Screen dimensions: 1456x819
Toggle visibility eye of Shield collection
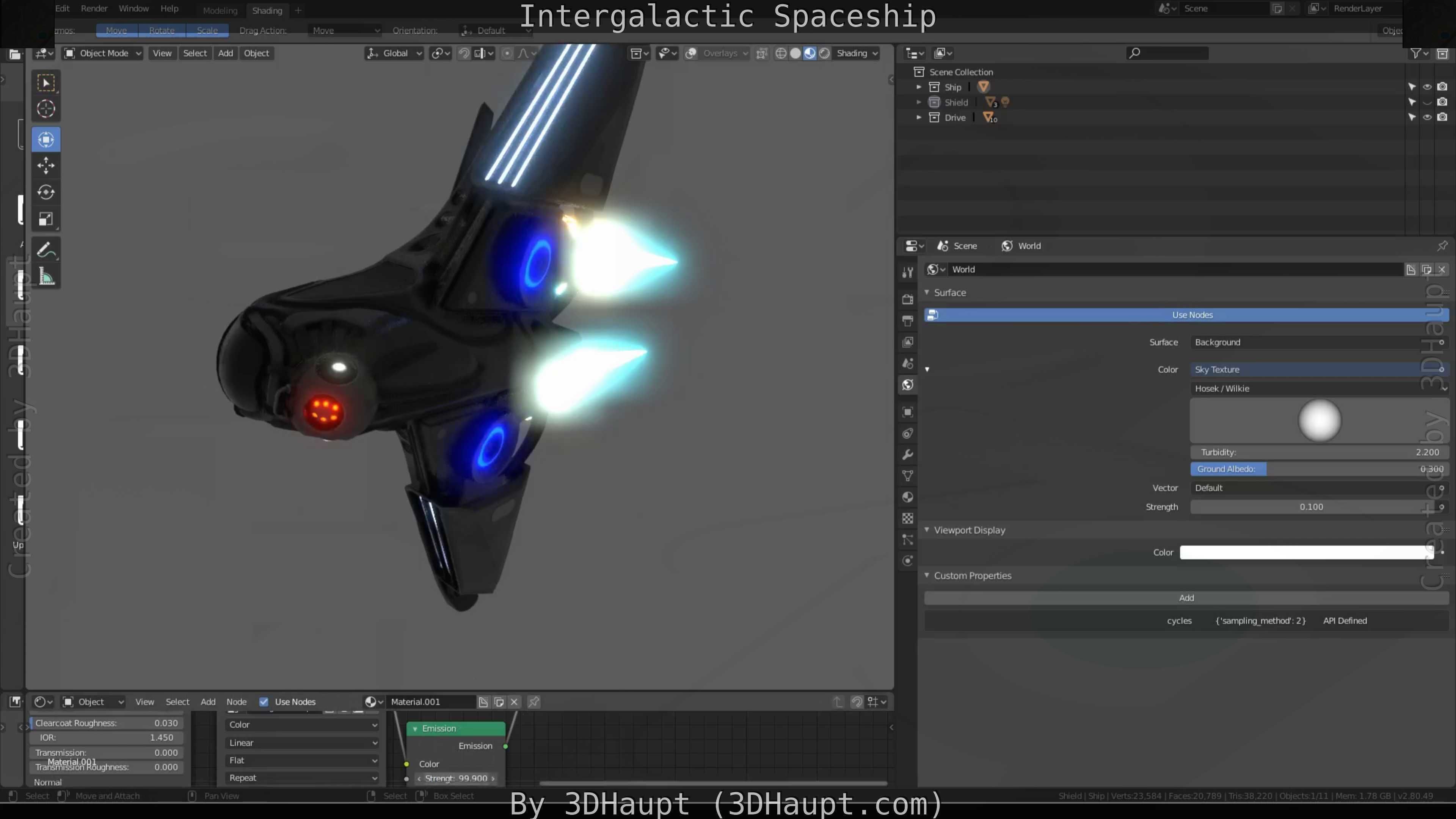click(x=1427, y=102)
